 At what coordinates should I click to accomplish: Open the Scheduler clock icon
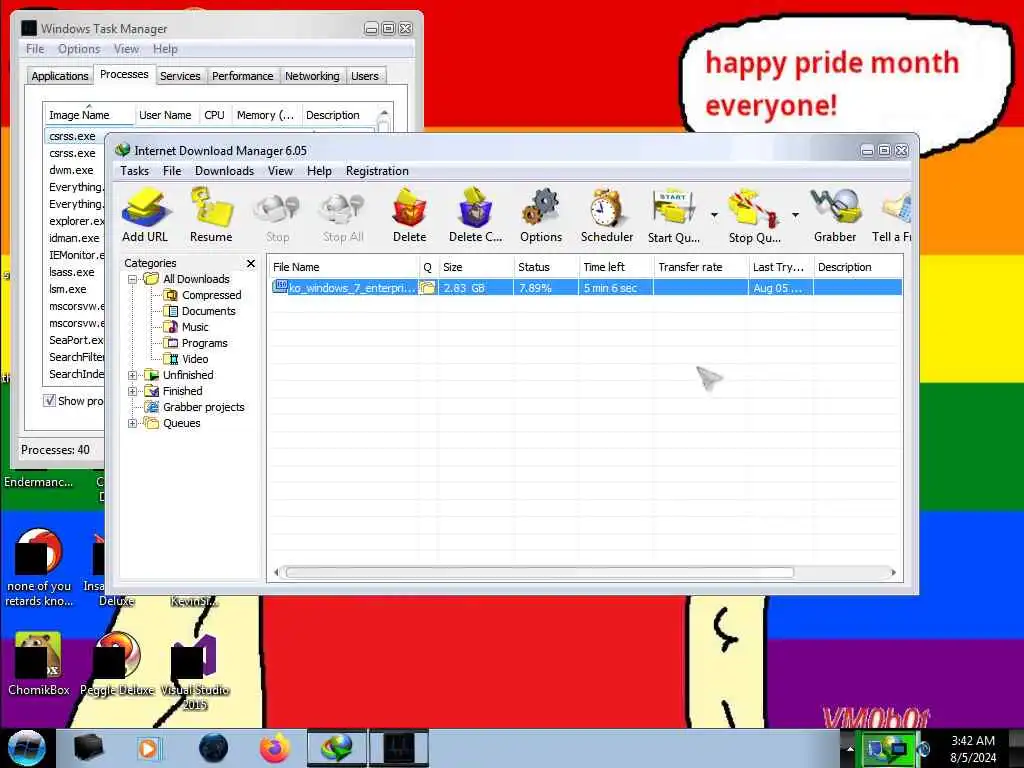click(607, 216)
